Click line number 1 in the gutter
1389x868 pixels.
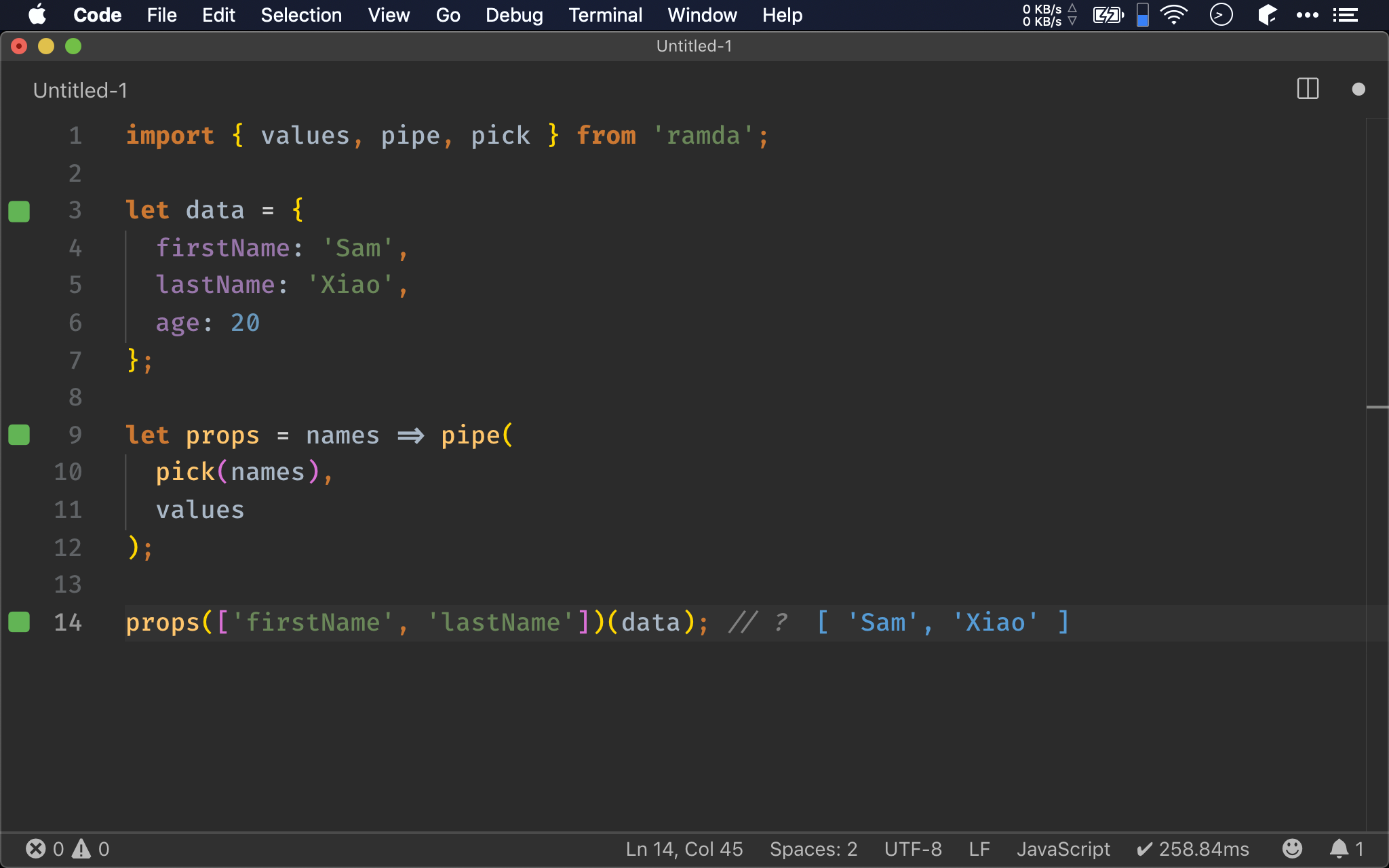click(75, 136)
